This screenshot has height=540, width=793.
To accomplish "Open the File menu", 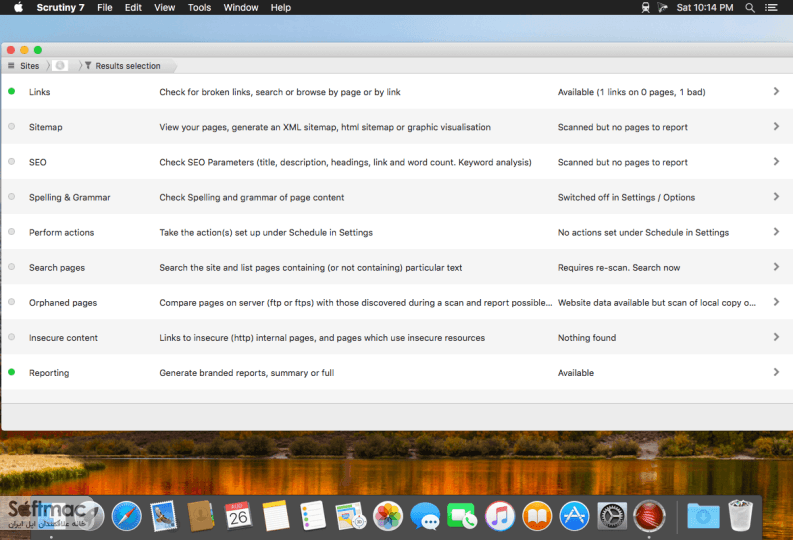I will tap(105, 8).
